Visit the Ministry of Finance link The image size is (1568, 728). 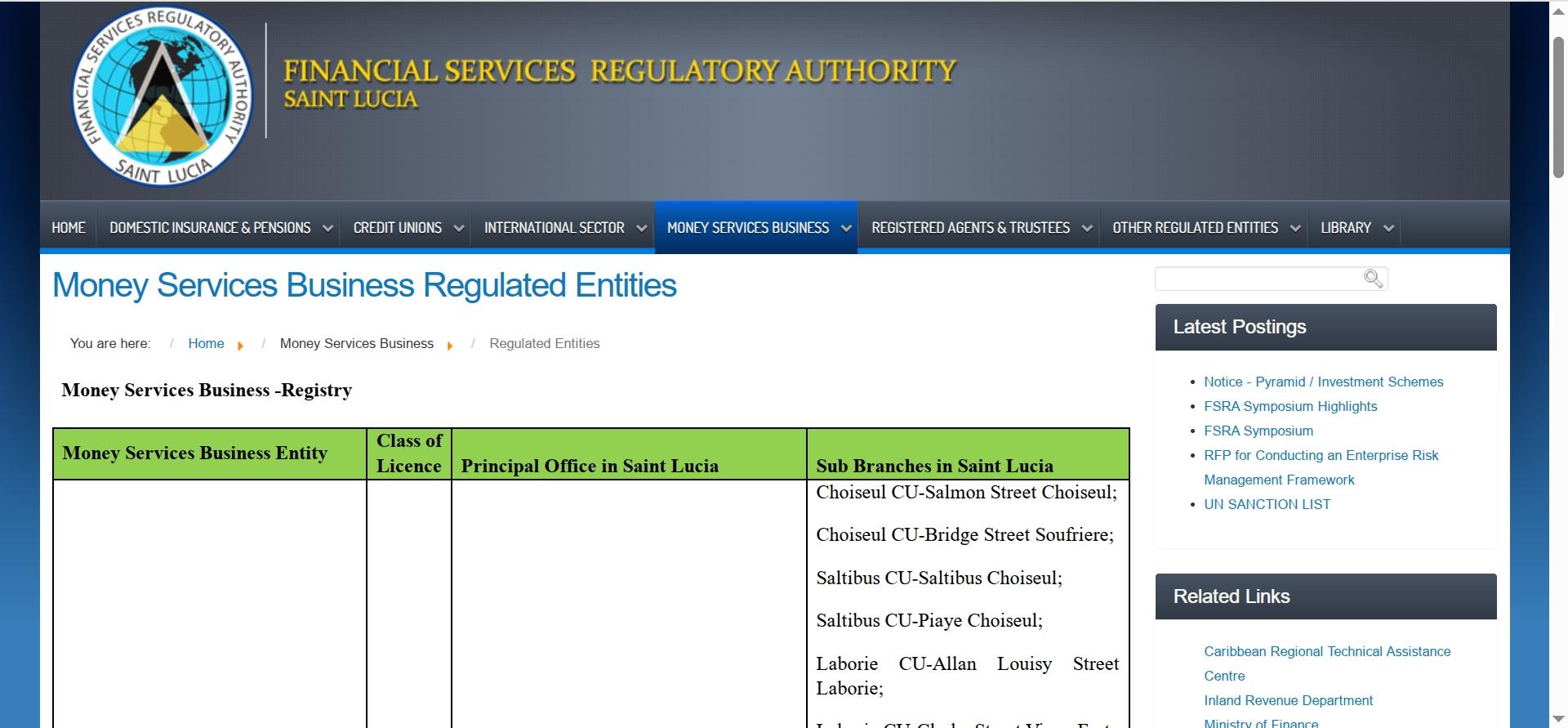1261,722
